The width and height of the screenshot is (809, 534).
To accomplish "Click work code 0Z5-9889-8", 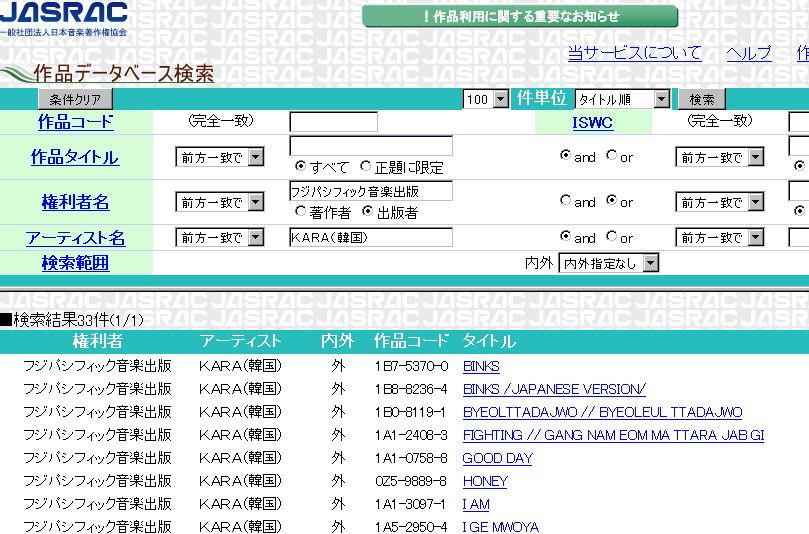I will [411, 481].
